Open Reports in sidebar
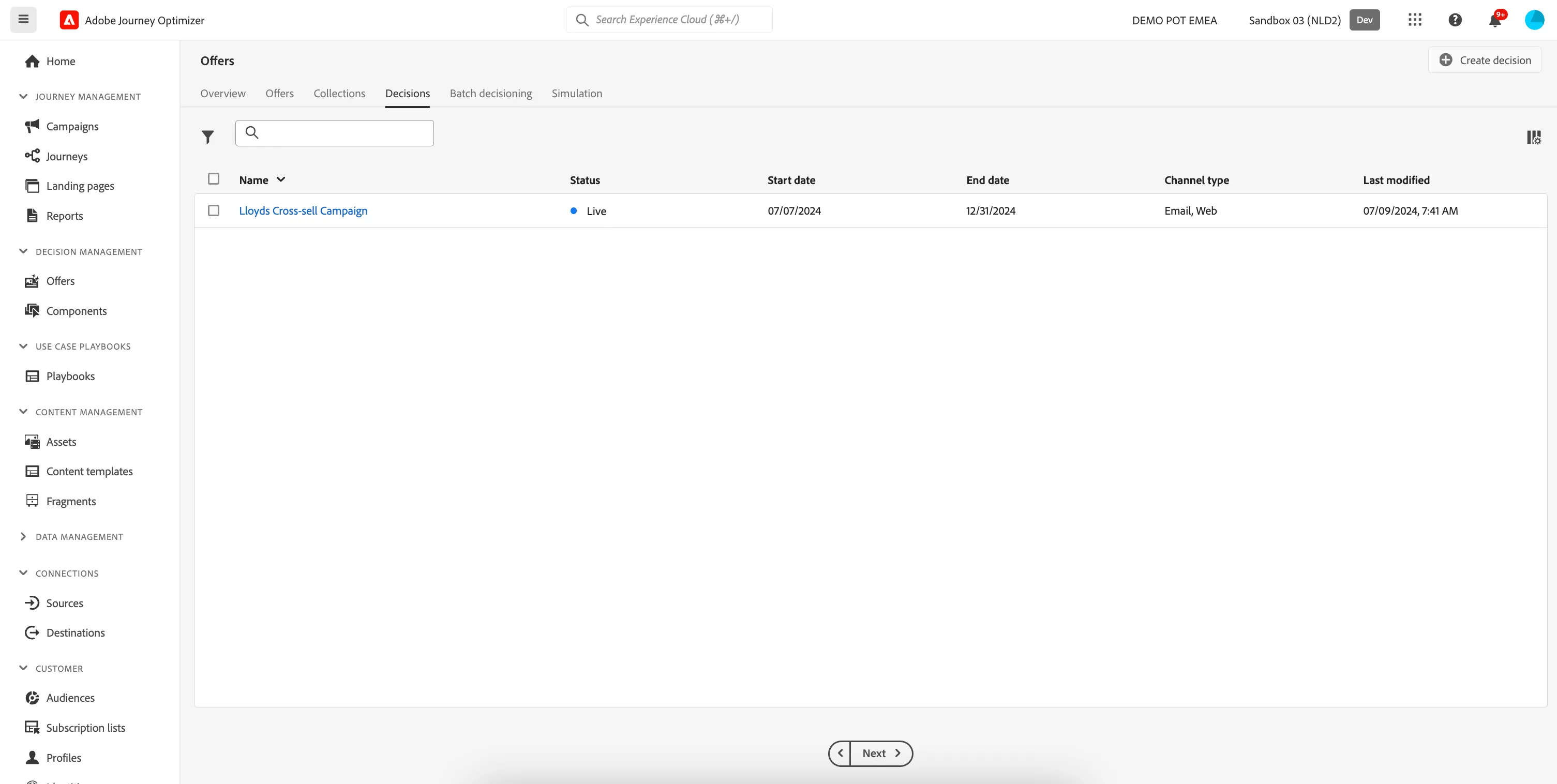This screenshot has width=1557, height=784. (x=64, y=216)
